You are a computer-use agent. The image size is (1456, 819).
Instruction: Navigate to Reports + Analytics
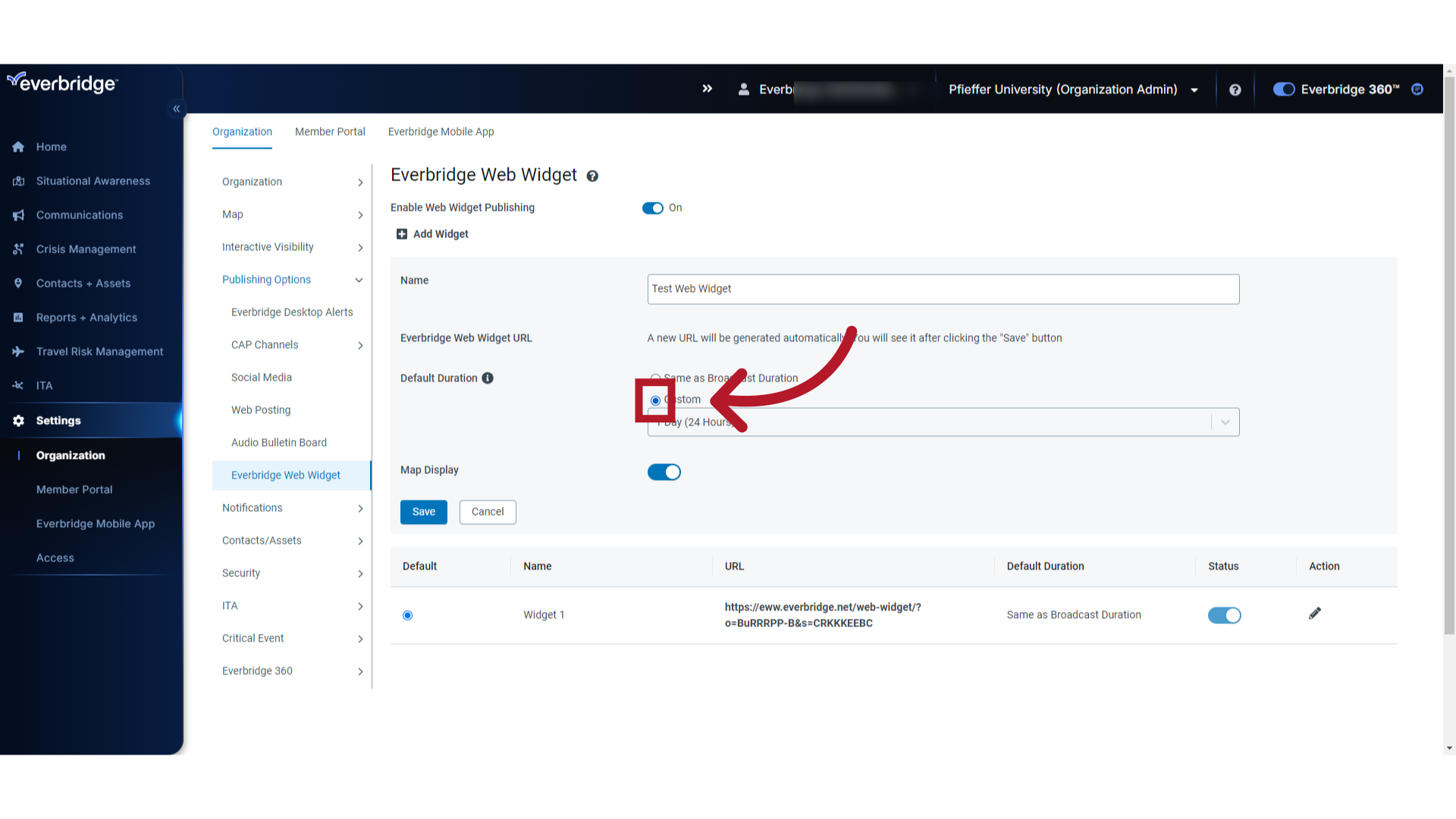pos(86,317)
